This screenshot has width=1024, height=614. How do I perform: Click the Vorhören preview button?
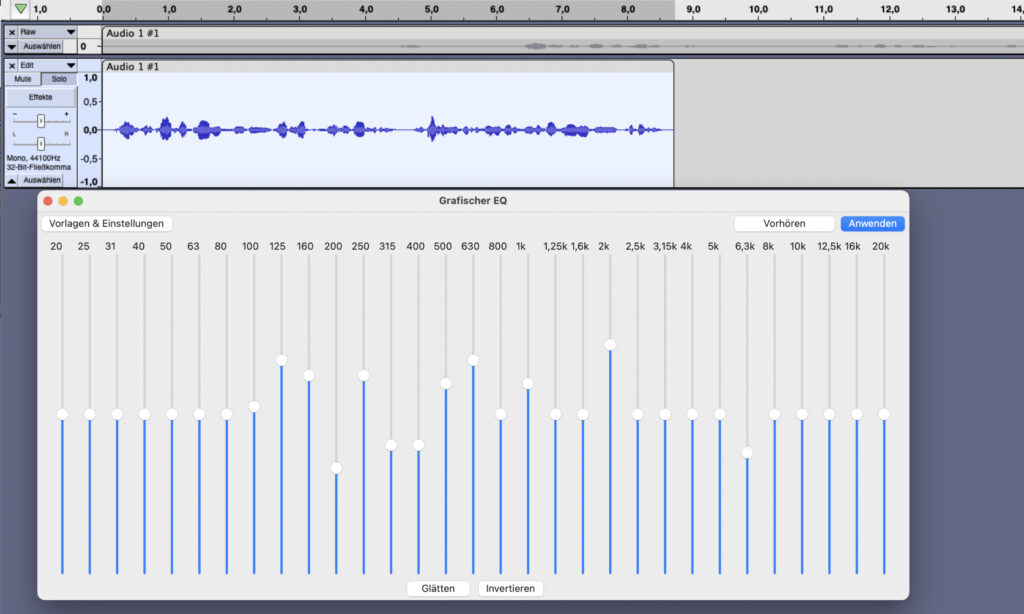click(x=784, y=223)
